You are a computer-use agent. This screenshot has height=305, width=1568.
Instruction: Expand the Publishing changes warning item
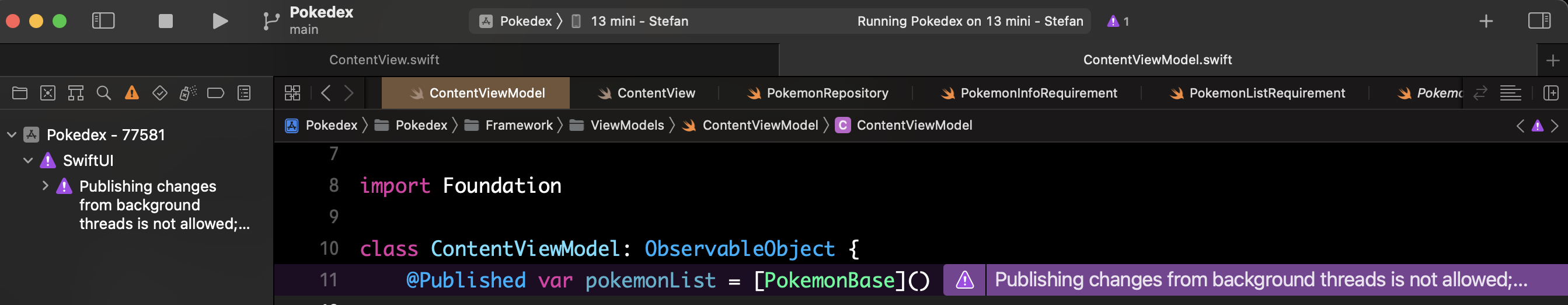[45, 186]
